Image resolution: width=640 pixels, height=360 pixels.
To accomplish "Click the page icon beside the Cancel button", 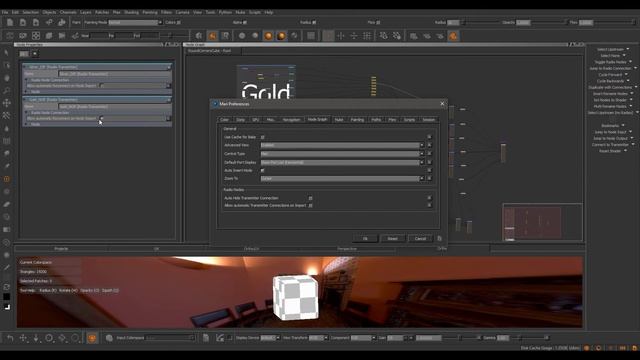I will (x=439, y=238).
